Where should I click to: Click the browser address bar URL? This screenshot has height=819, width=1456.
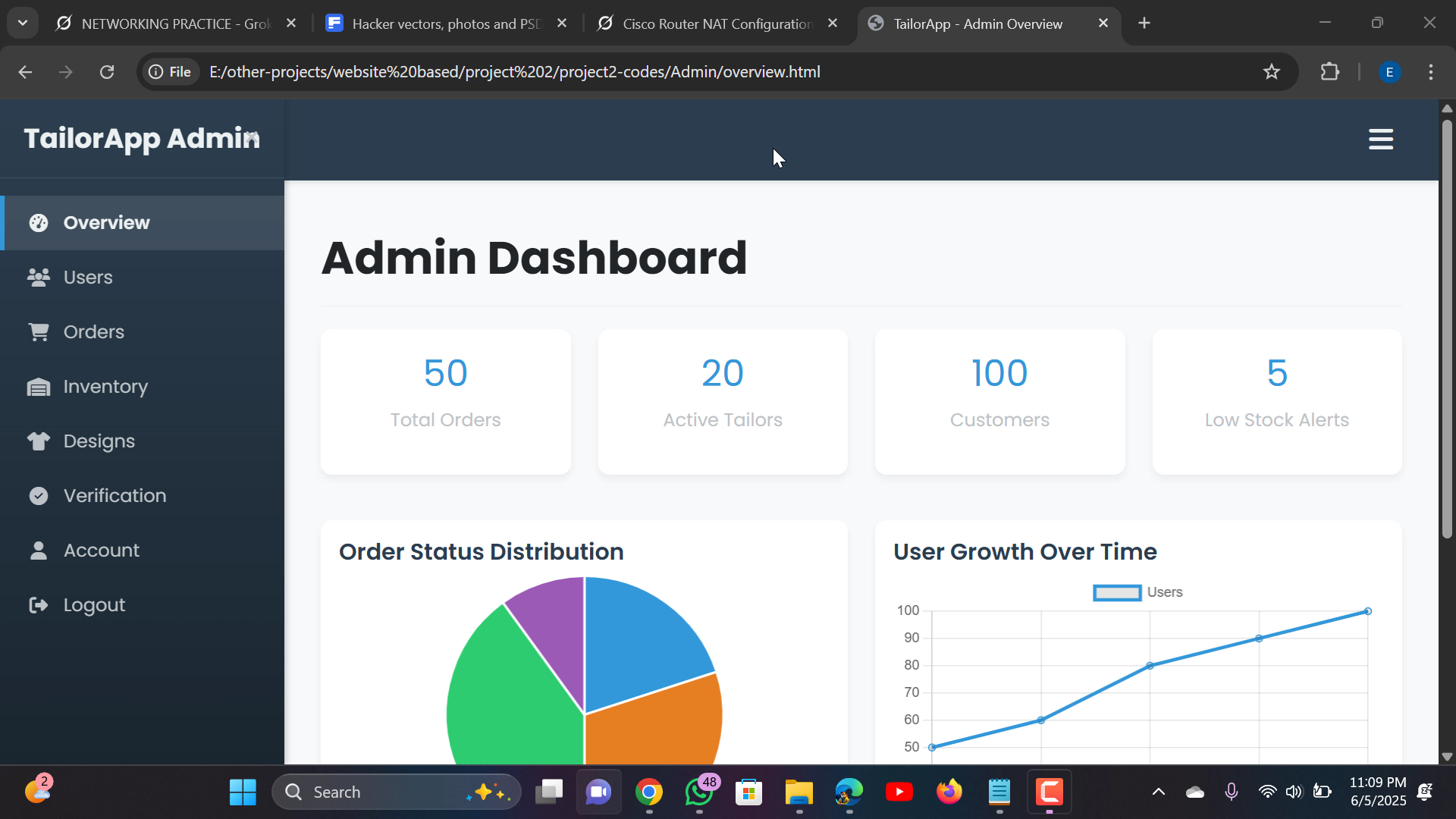[515, 72]
